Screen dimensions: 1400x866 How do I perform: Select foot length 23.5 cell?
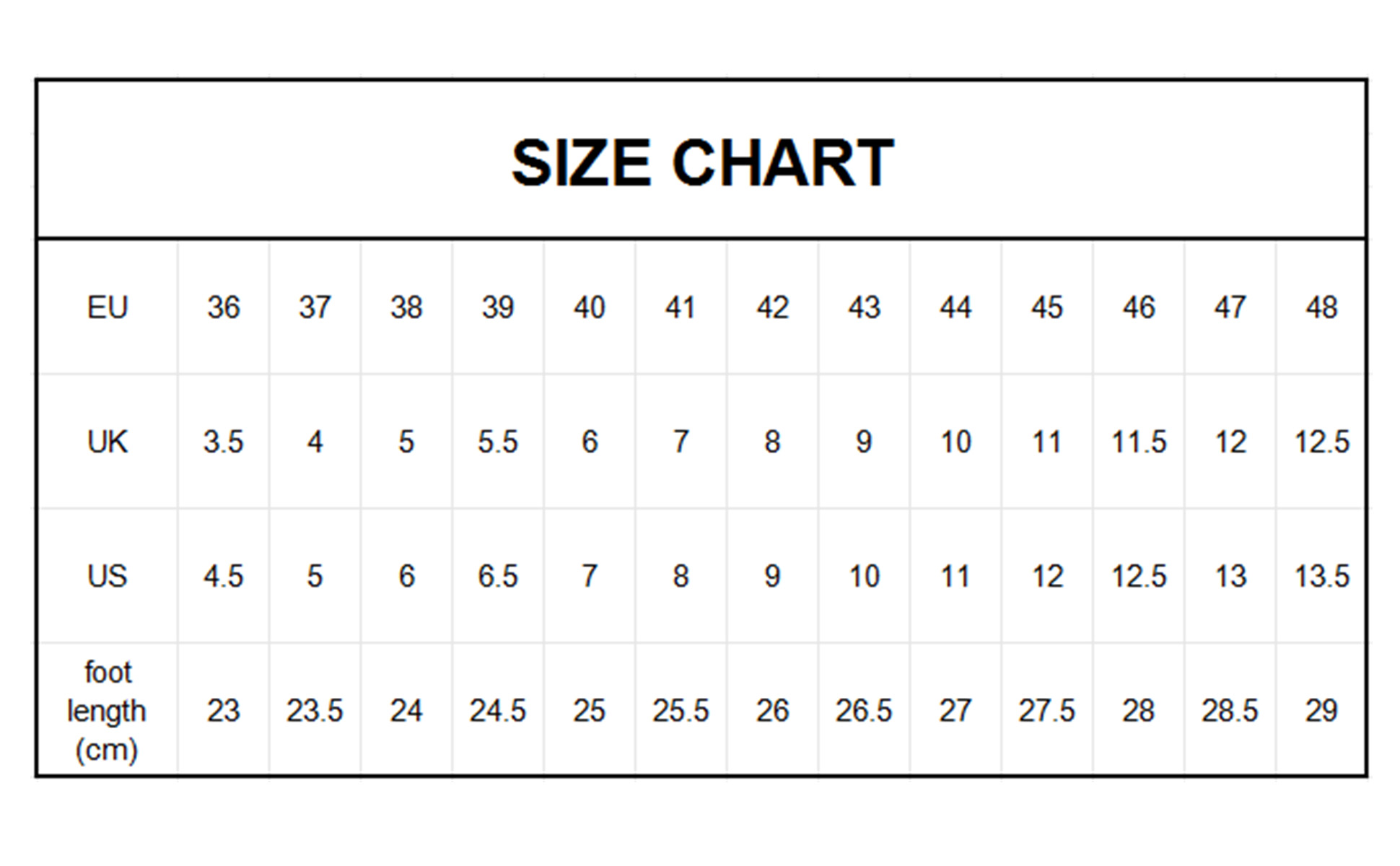tap(315, 711)
